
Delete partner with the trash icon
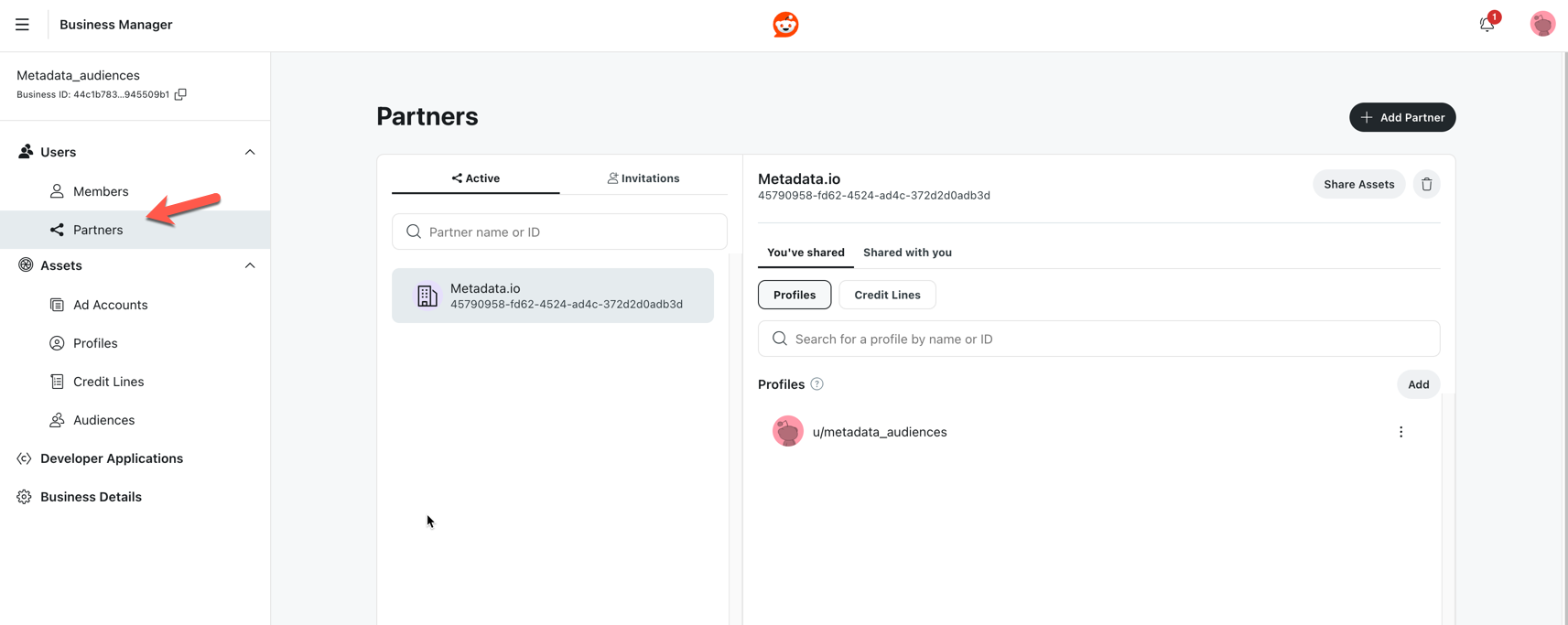[x=1426, y=184]
